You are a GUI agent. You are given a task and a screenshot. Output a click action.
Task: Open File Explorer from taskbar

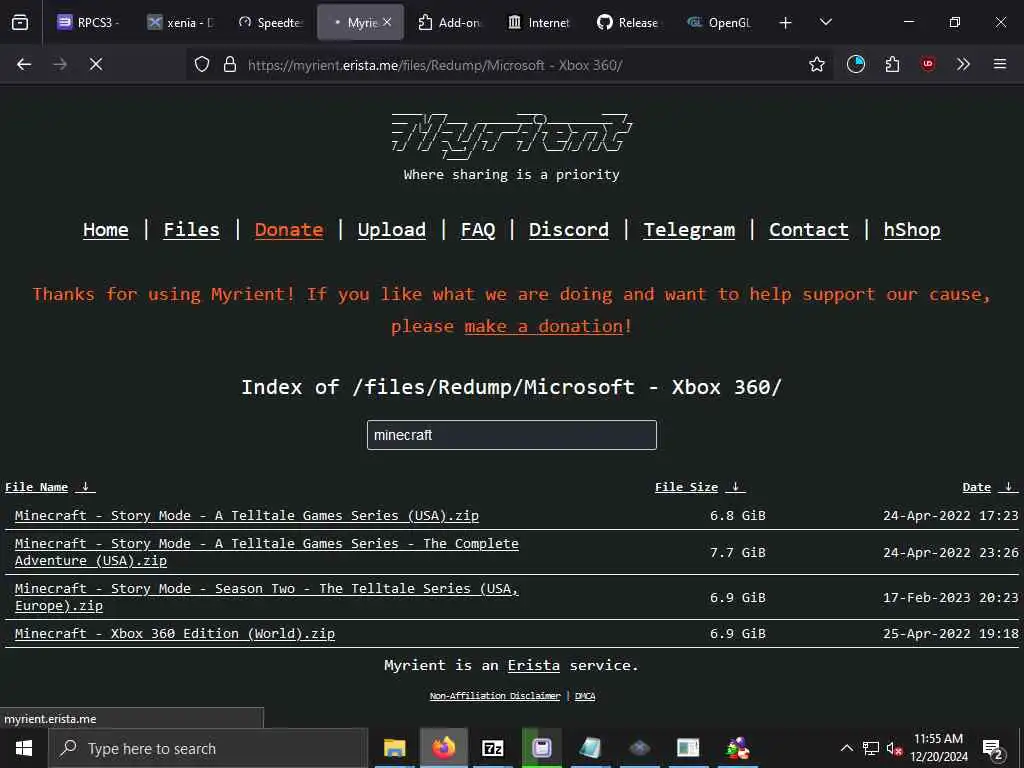coord(394,748)
